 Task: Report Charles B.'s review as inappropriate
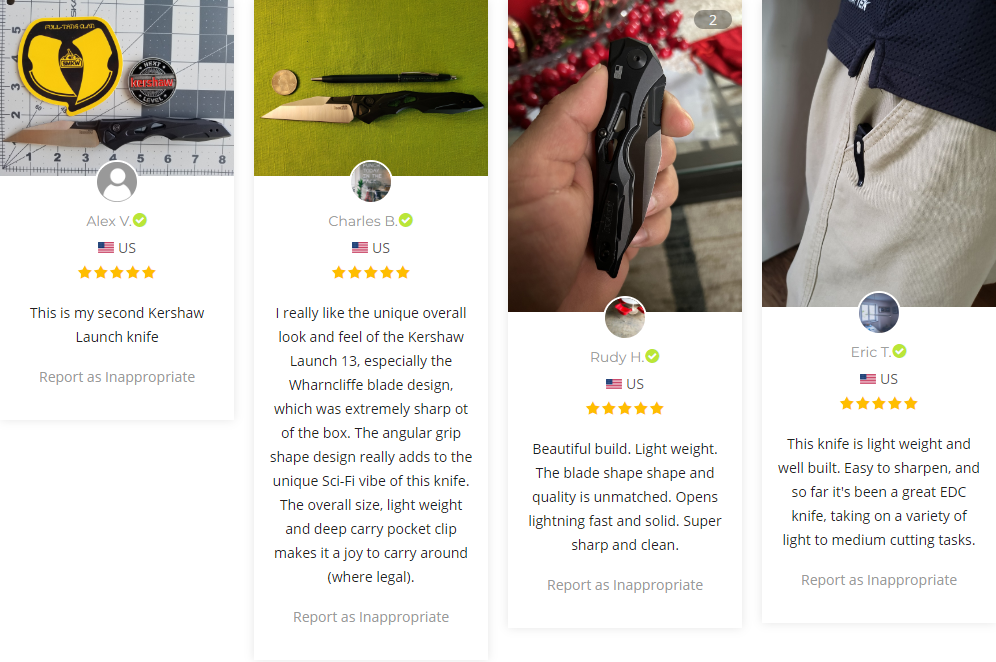coord(371,617)
